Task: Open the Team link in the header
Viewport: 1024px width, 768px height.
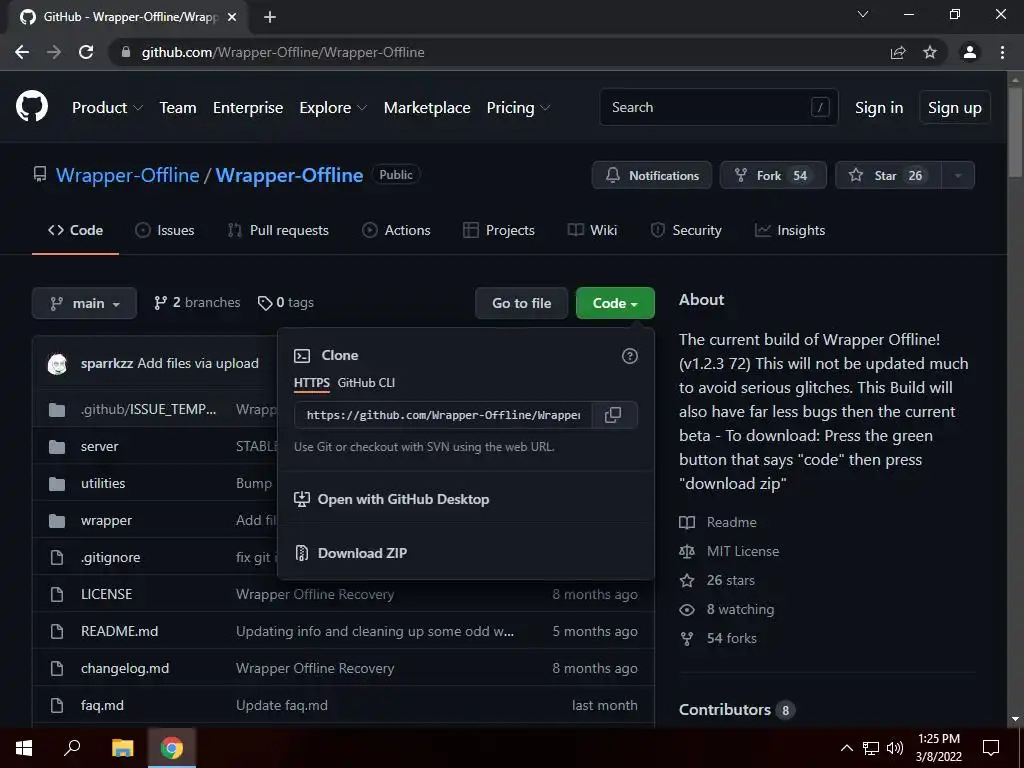Action: (x=178, y=108)
